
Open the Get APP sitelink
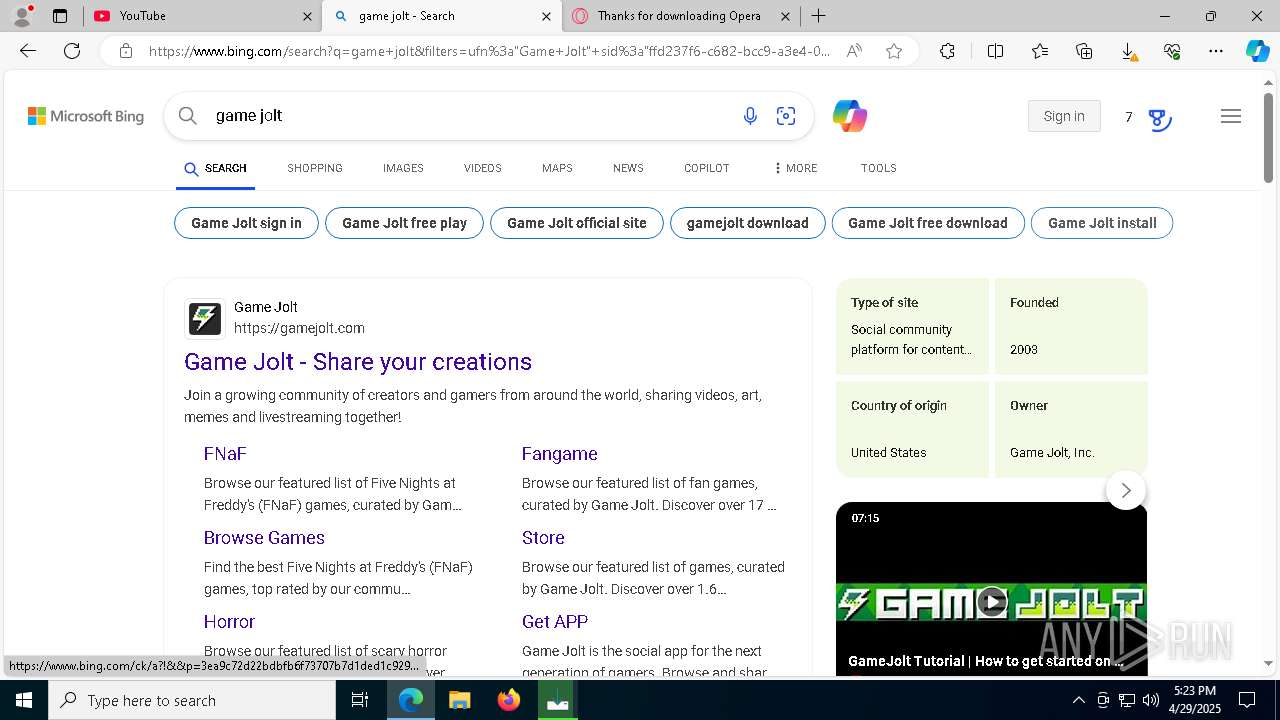[x=555, y=622]
